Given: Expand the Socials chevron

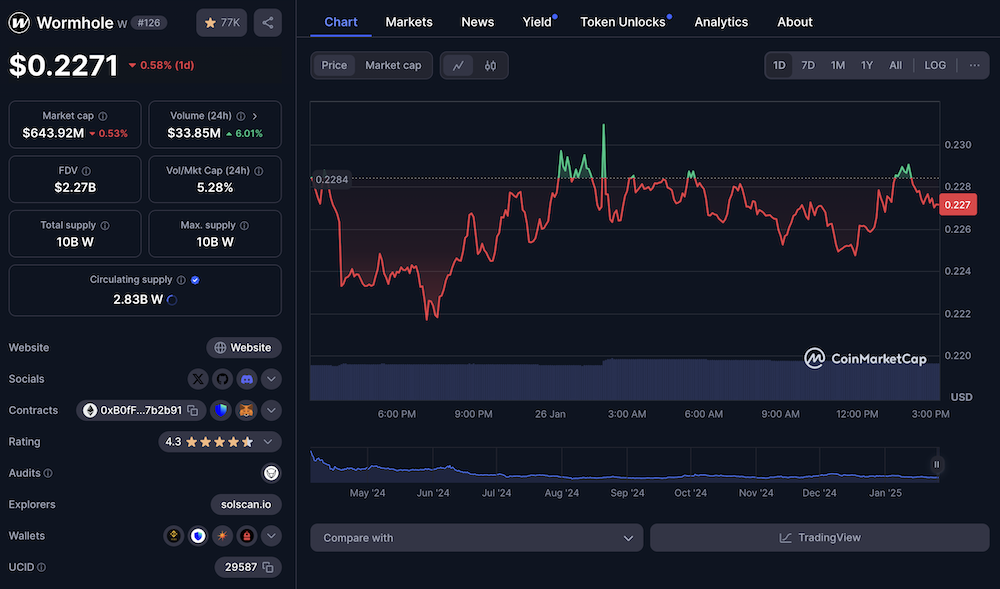Looking at the screenshot, I should 270,379.
